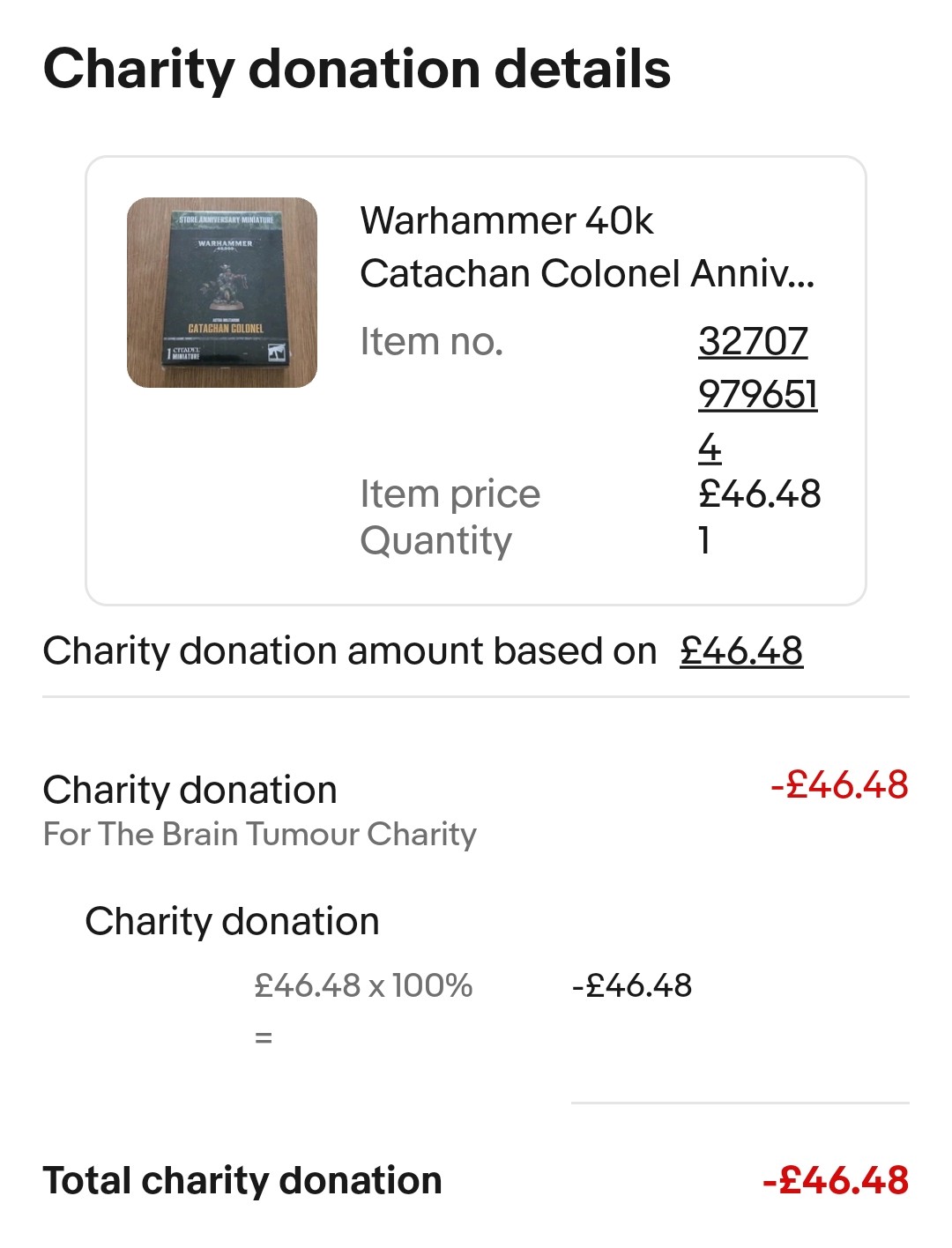Click the black -£46.48 calculation result
Viewport: 952px width, 1248px height.
click(x=632, y=985)
